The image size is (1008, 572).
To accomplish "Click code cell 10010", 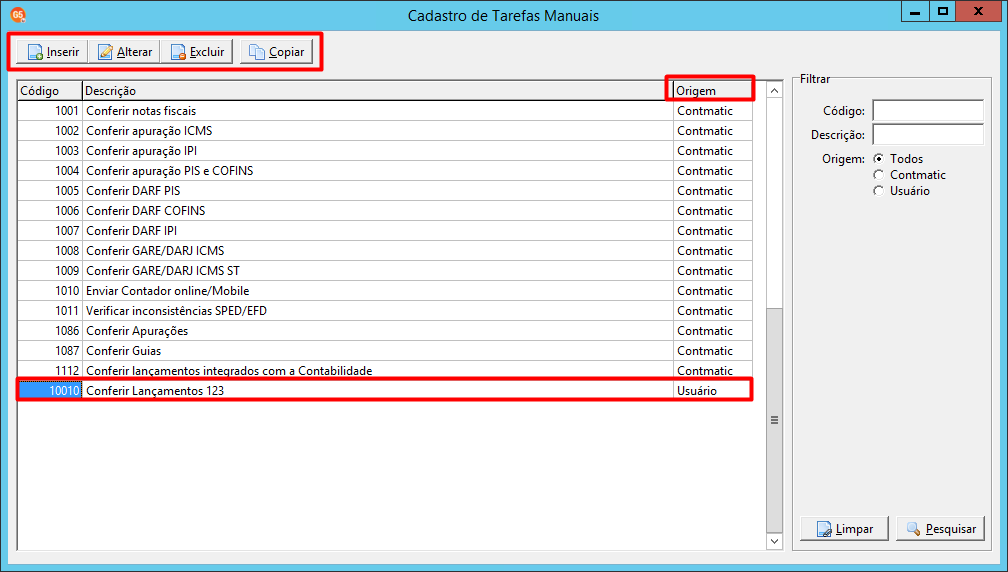I will point(50,390).
